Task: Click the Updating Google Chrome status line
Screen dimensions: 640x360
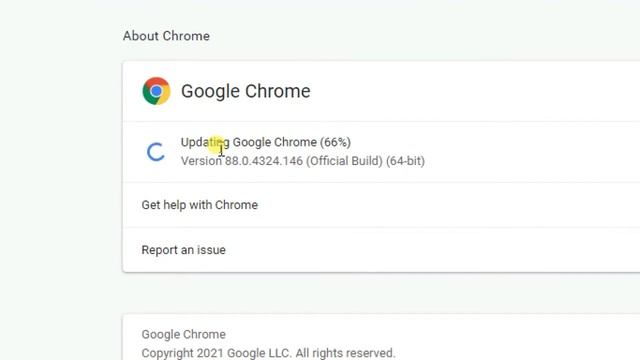Action: coord(266,142)
